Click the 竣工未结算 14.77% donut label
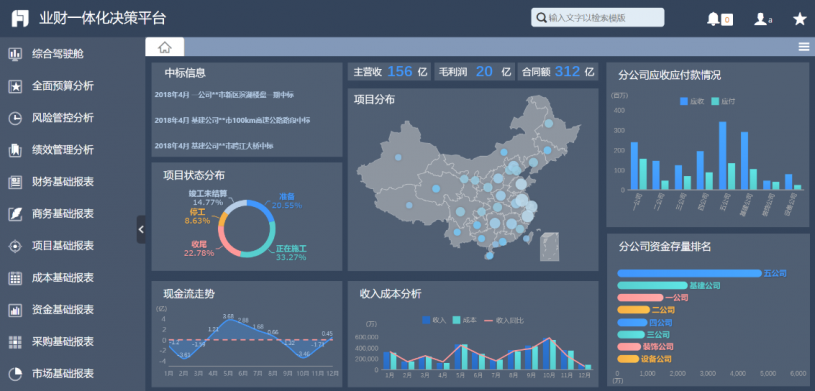 coord(208,198)
